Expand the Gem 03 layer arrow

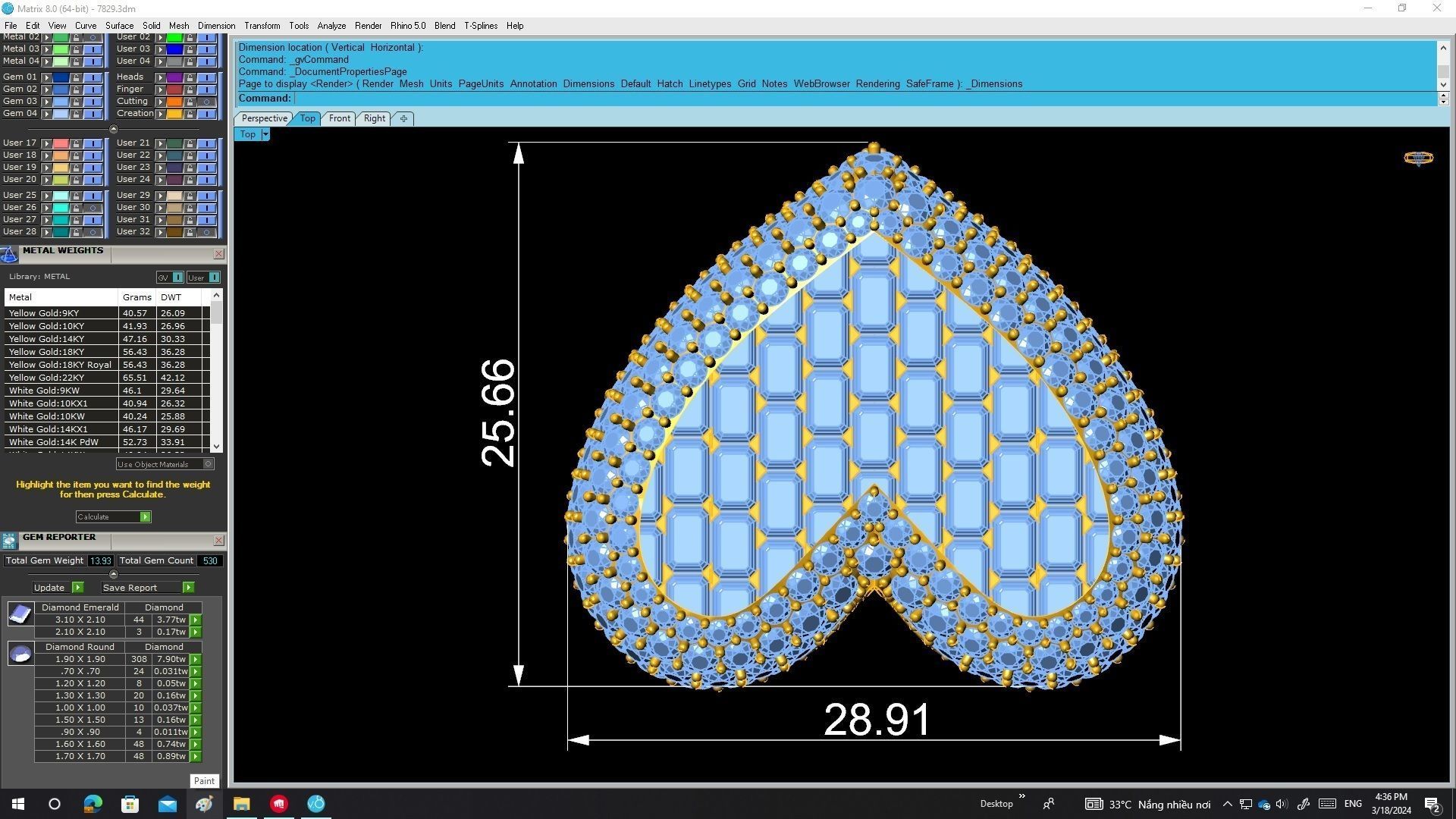tap(47, 102)
